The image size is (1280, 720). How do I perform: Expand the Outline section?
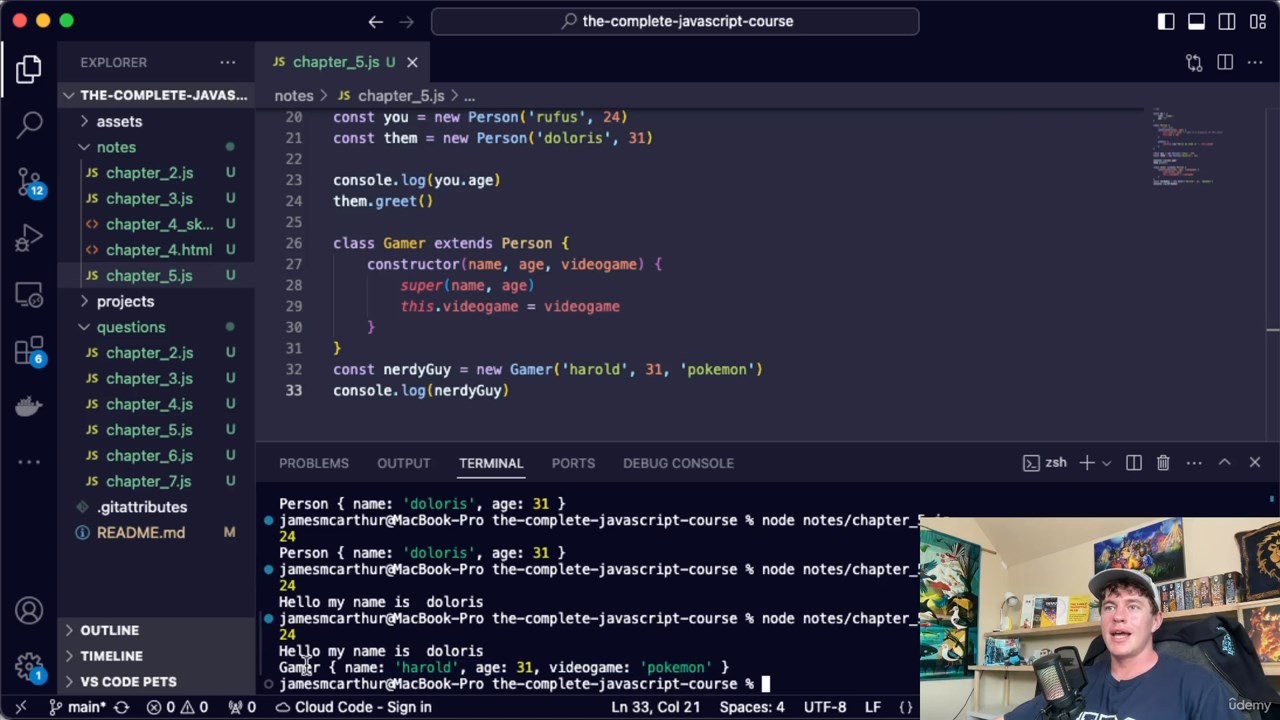[156, 630]
